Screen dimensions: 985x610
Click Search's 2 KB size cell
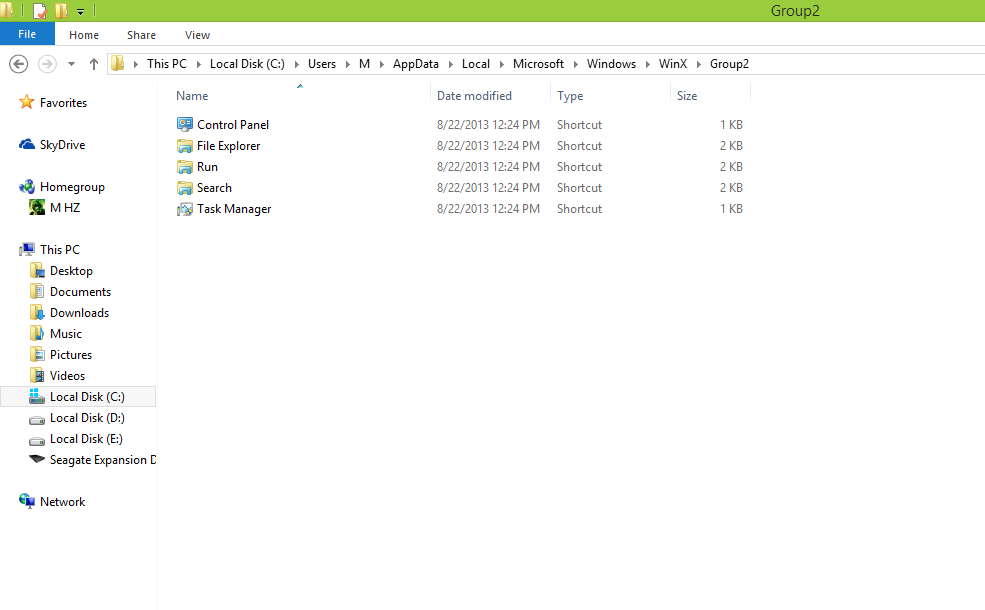(731, 188)
